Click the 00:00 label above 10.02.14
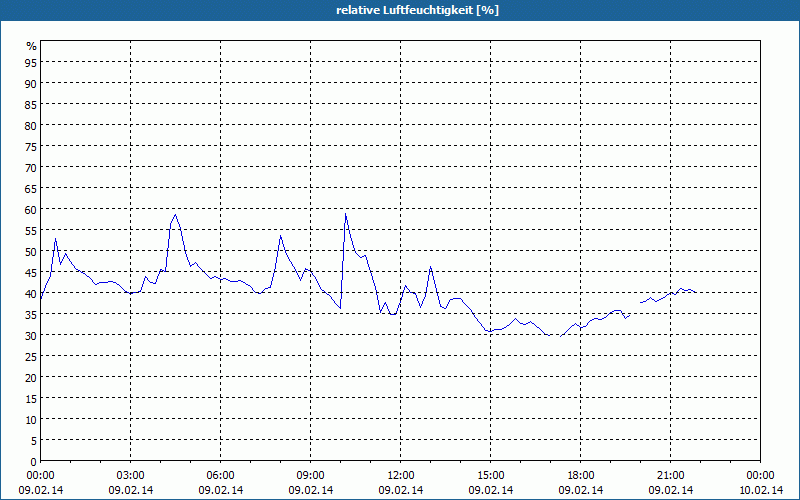 (760, 476)
